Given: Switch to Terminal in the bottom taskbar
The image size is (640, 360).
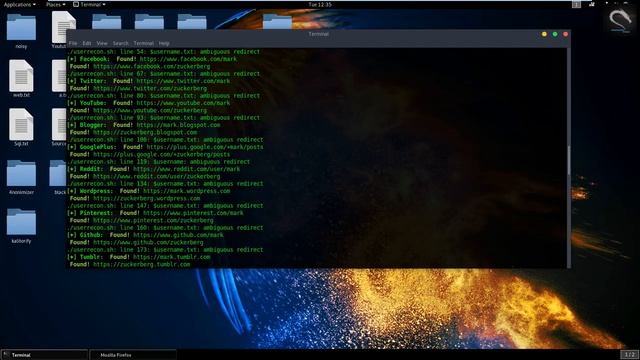Looking at the screenshot, I should [44, 355].
